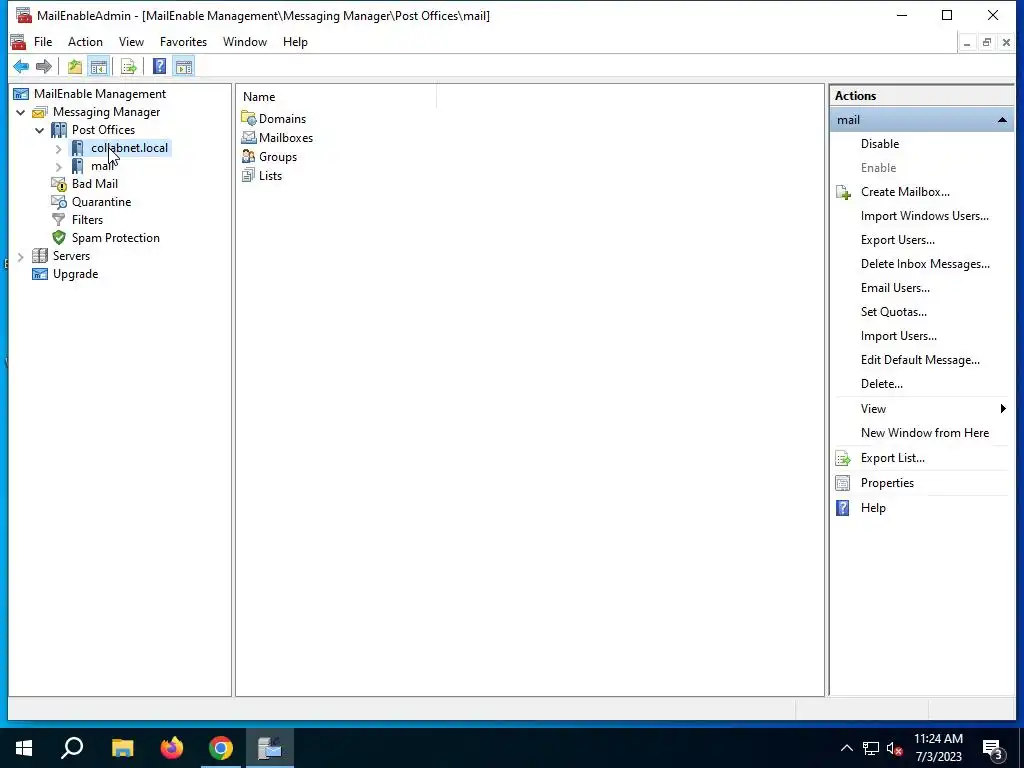Screen dimensions: 1024x768
Task: Click the Filters funnel icon
Action: tap(59, 220)
